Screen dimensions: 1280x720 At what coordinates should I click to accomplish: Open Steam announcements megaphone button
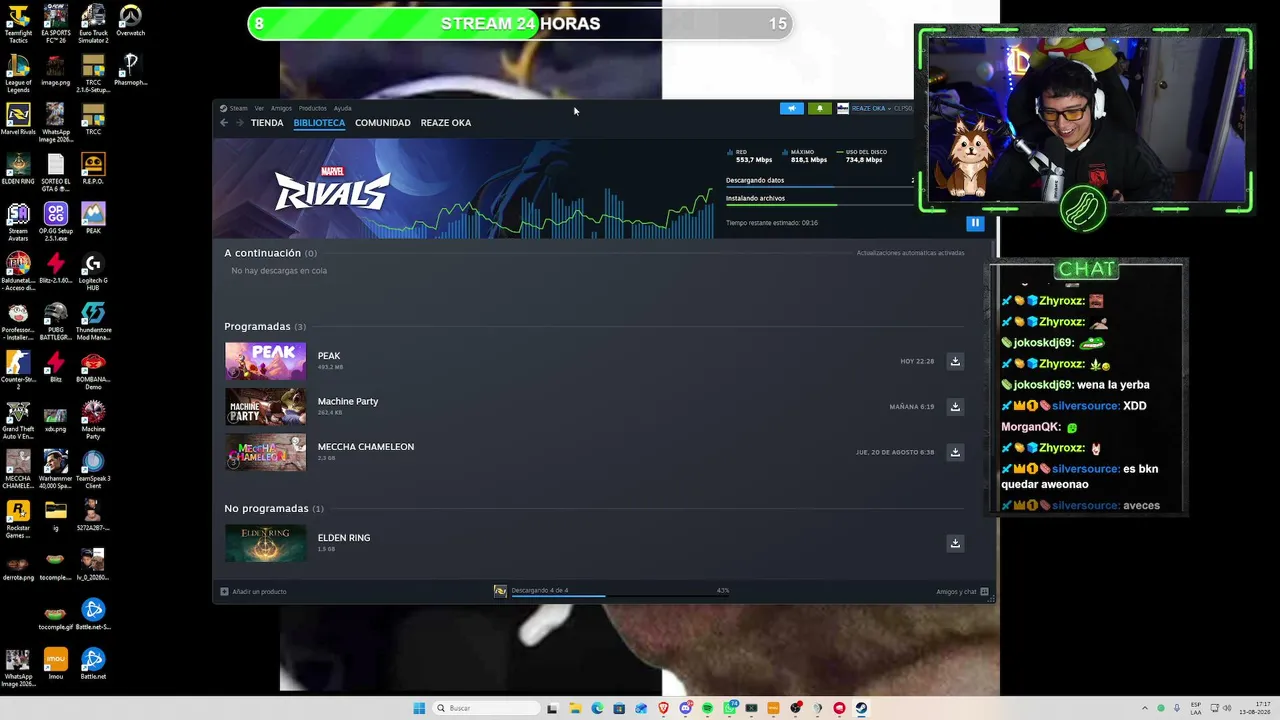(x=792, y=108)
